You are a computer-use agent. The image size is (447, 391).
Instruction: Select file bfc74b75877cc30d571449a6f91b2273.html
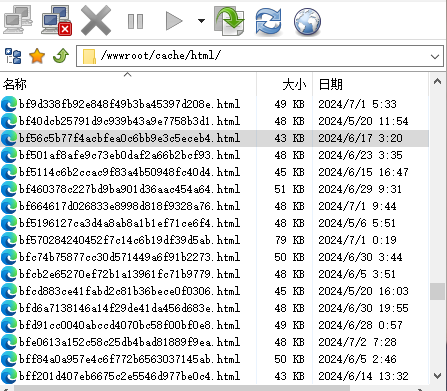129,257
